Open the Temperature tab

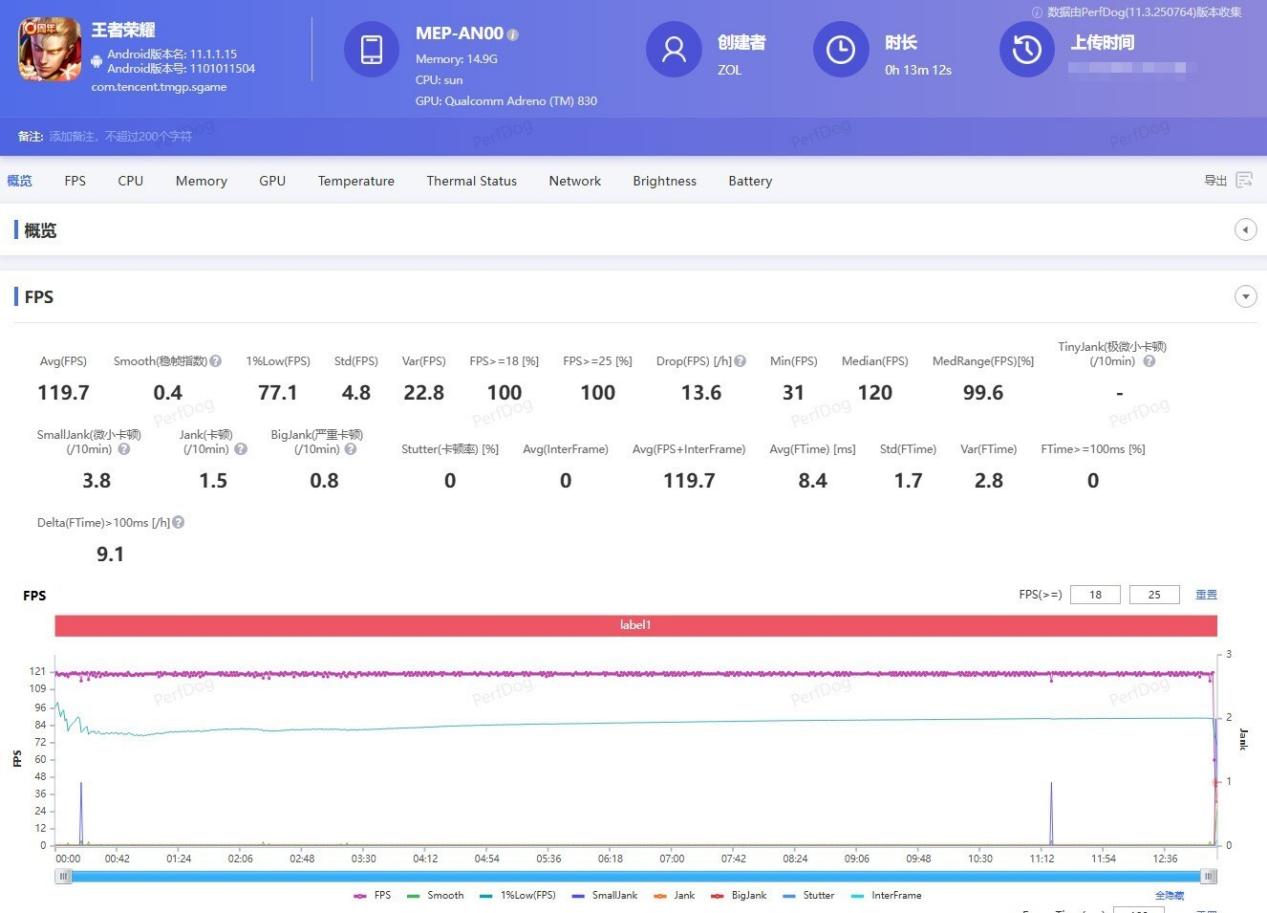(x=356, y=181)
